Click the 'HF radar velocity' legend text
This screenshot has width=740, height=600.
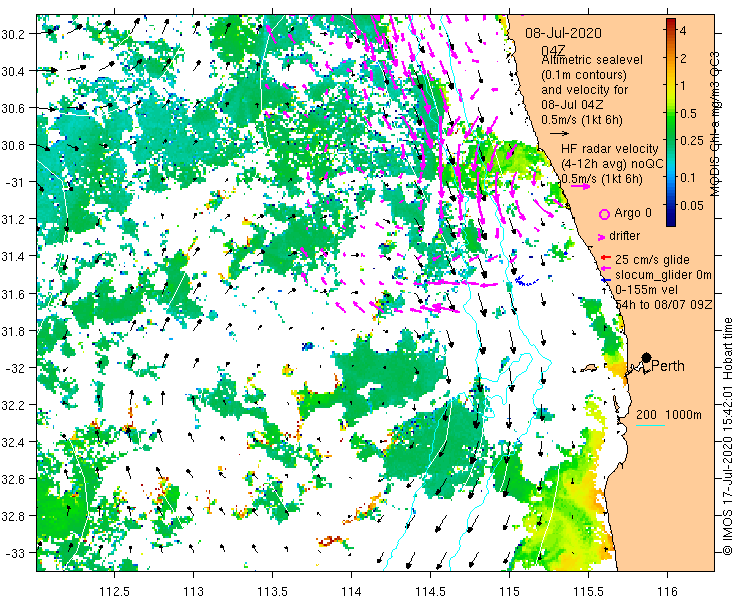(x=609, y=149)
